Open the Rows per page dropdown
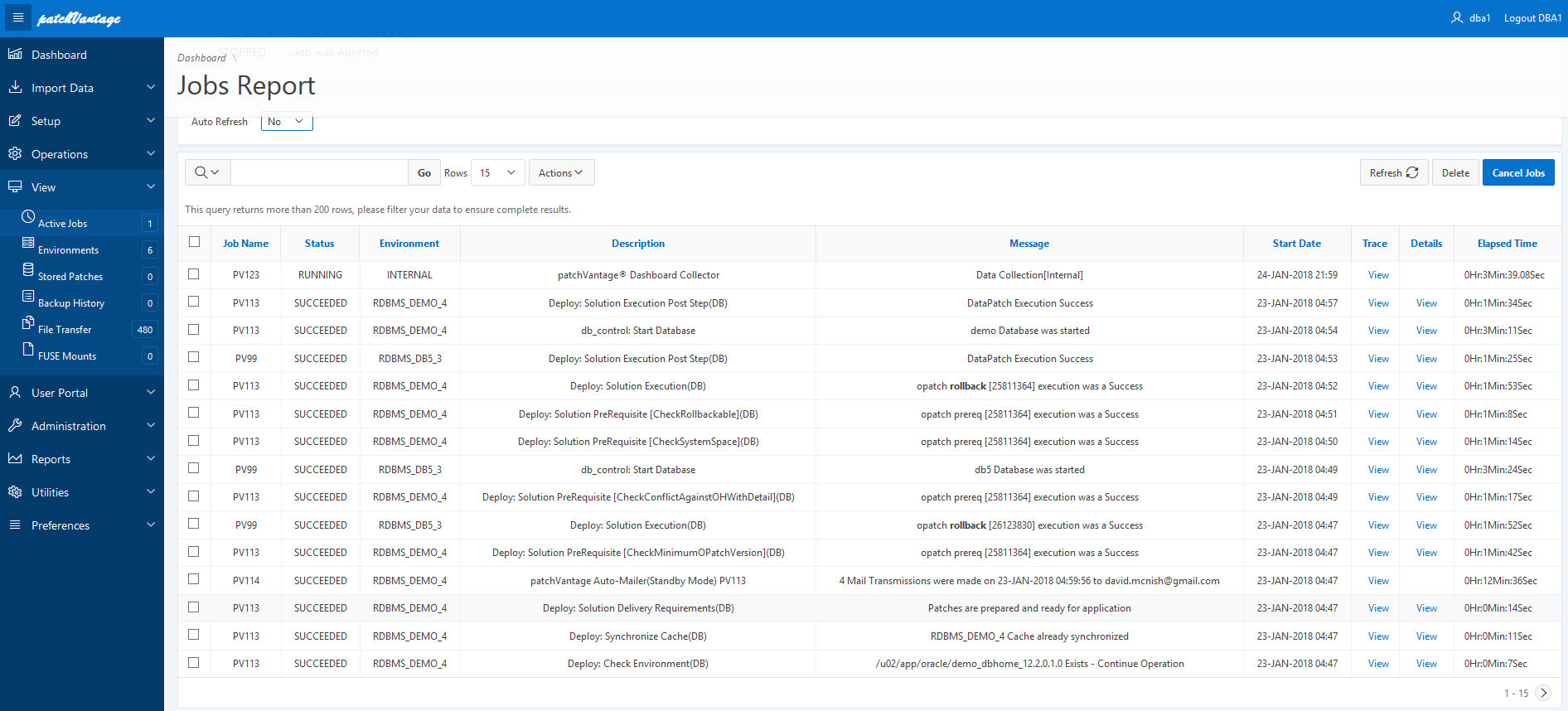Screen dimensions: 1568x711 (497, 172)
